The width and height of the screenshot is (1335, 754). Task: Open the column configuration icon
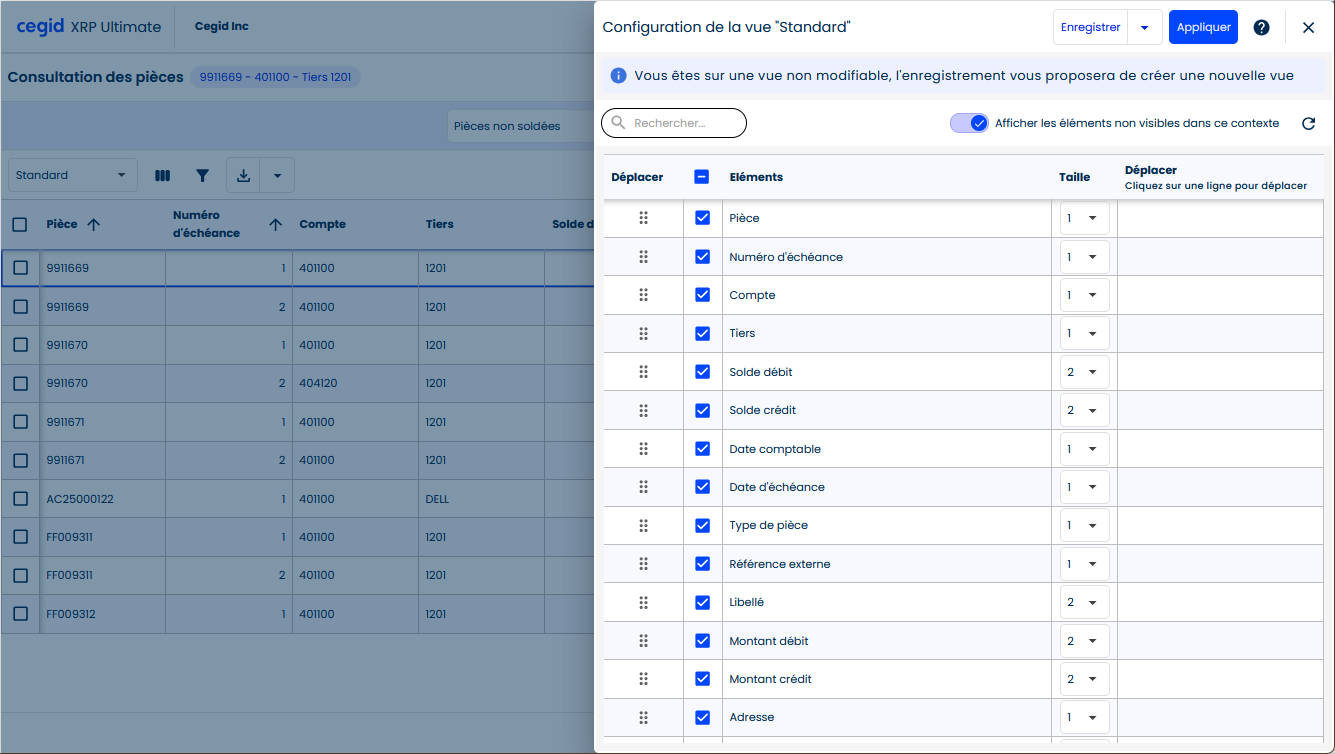[x=163, y=176]
